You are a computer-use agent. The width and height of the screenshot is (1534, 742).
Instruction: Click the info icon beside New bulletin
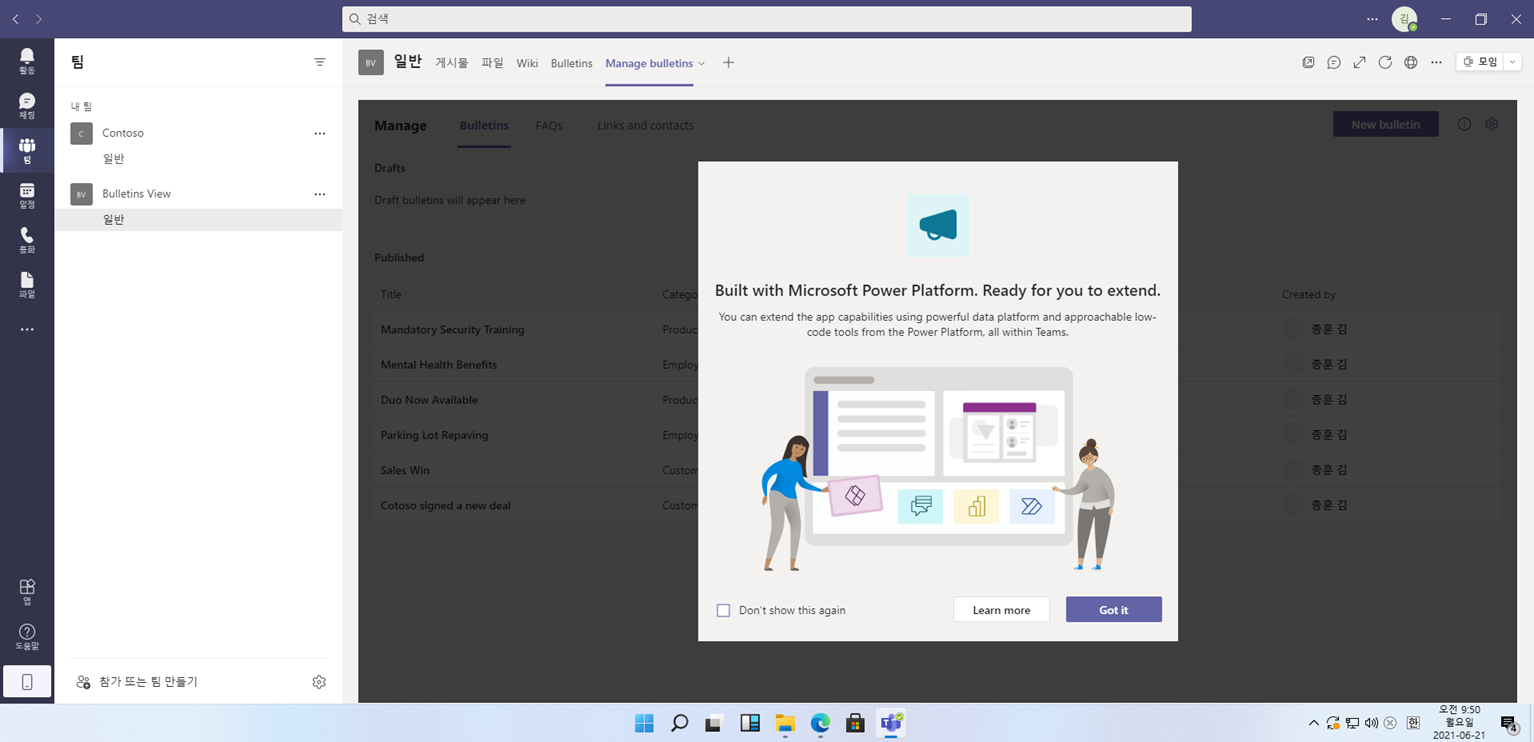point(1464,125)
